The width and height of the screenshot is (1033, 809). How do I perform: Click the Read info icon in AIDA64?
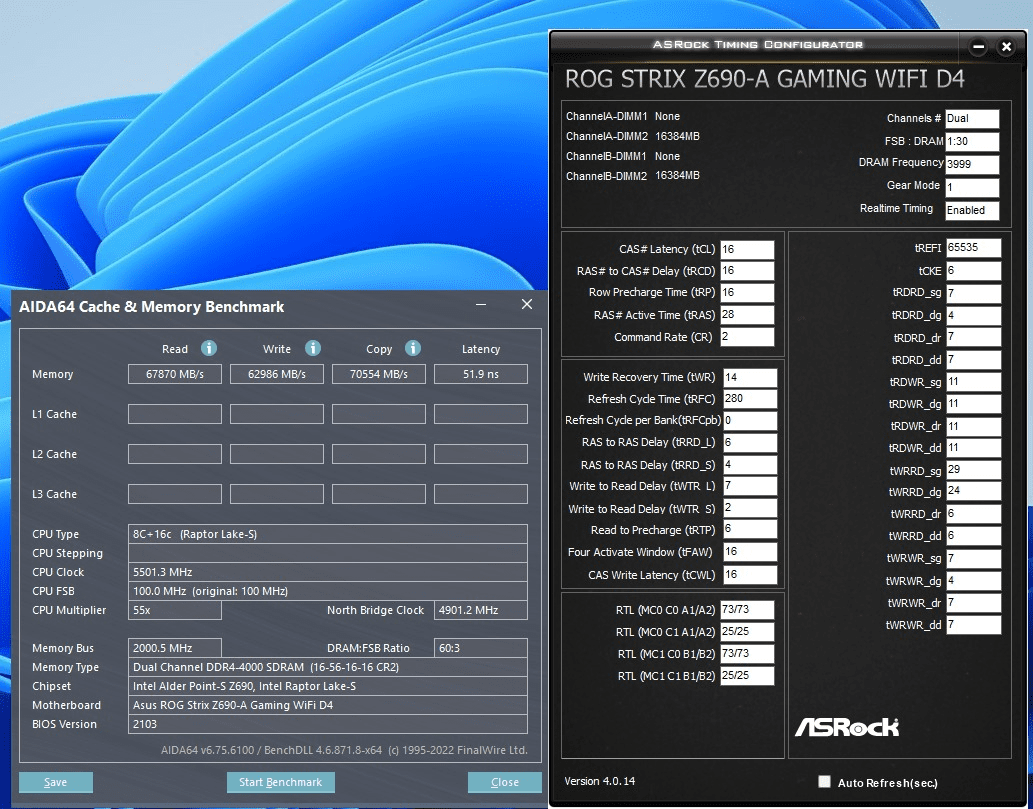(x=209, y=348)
